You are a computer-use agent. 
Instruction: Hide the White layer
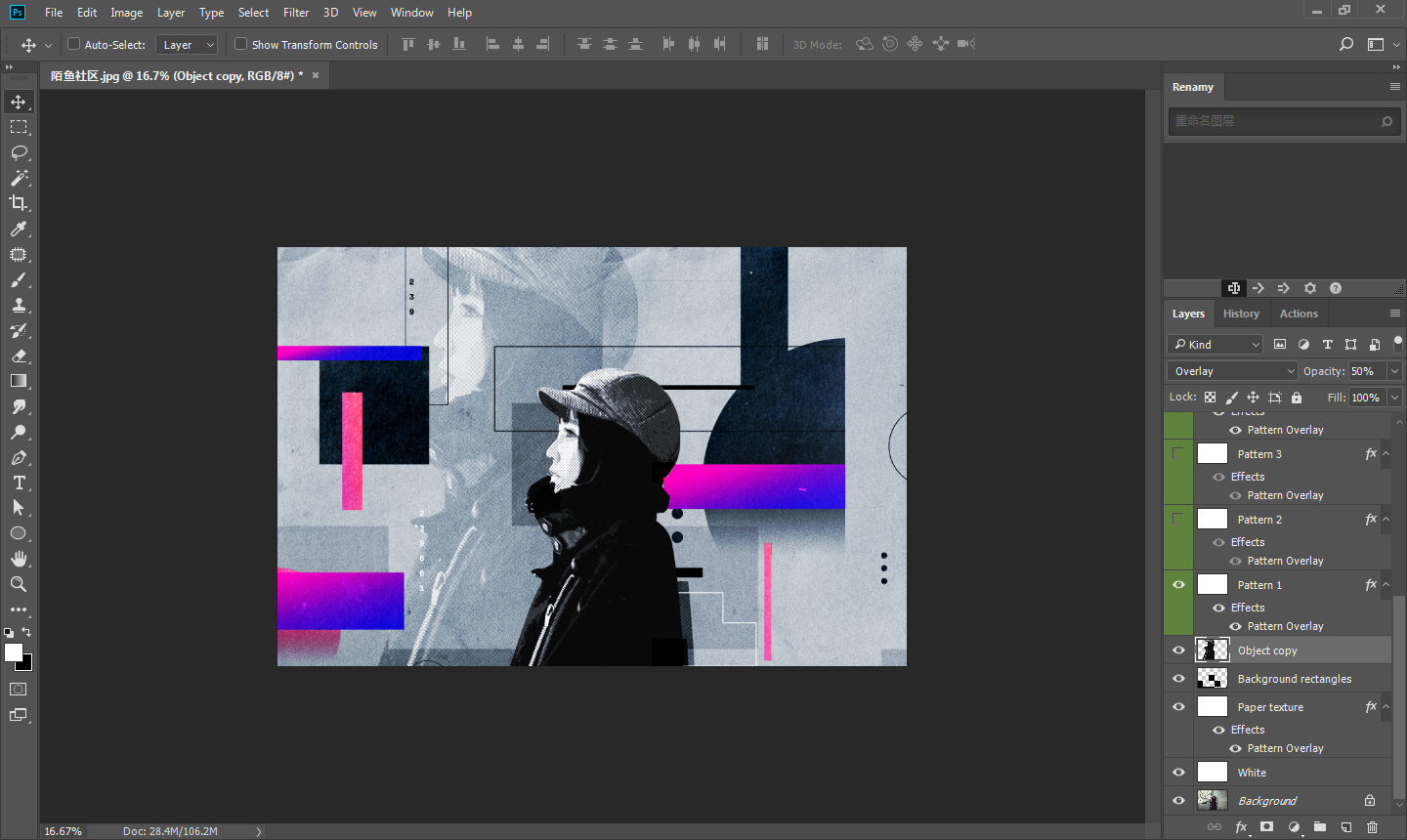[1178, 773]
